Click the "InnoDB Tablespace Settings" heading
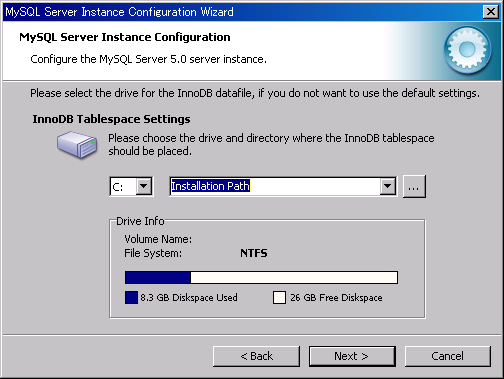Image resolution: width=504 pixels, height=379 pixels. point(111,119)
